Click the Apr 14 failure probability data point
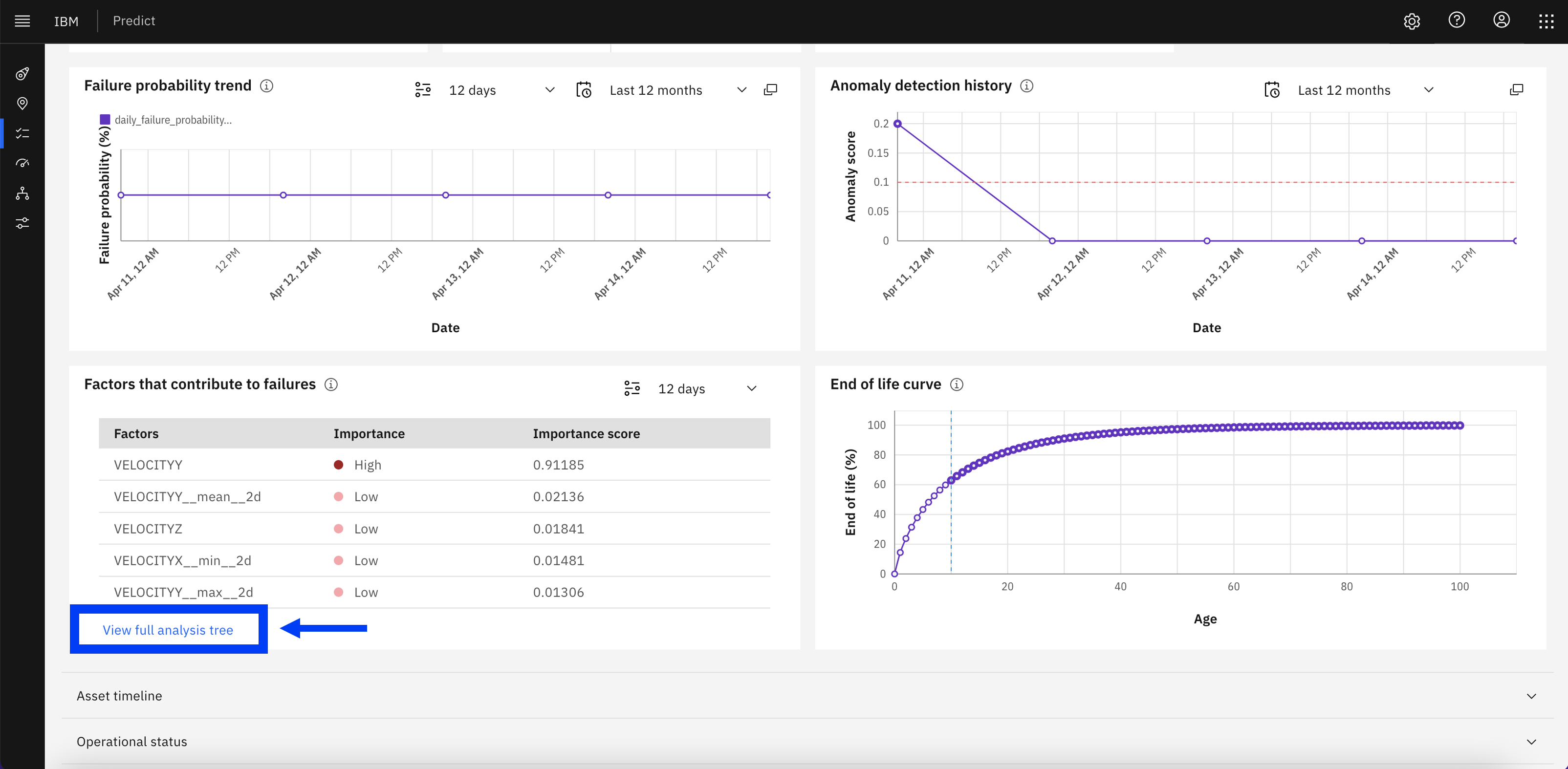The height and width of the screenshot is (769, 1568). pos(608,195)
